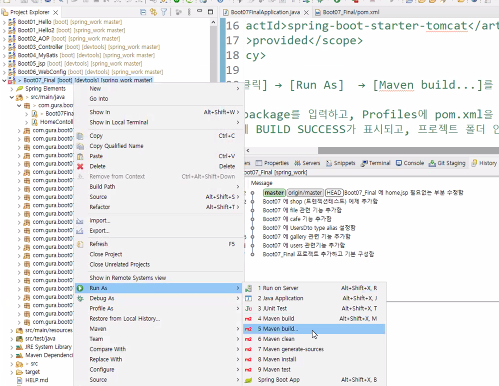Select JRE System Library node
Image resolution: width=499 pixels, height=386 pixels.
(x=48, y=347)
